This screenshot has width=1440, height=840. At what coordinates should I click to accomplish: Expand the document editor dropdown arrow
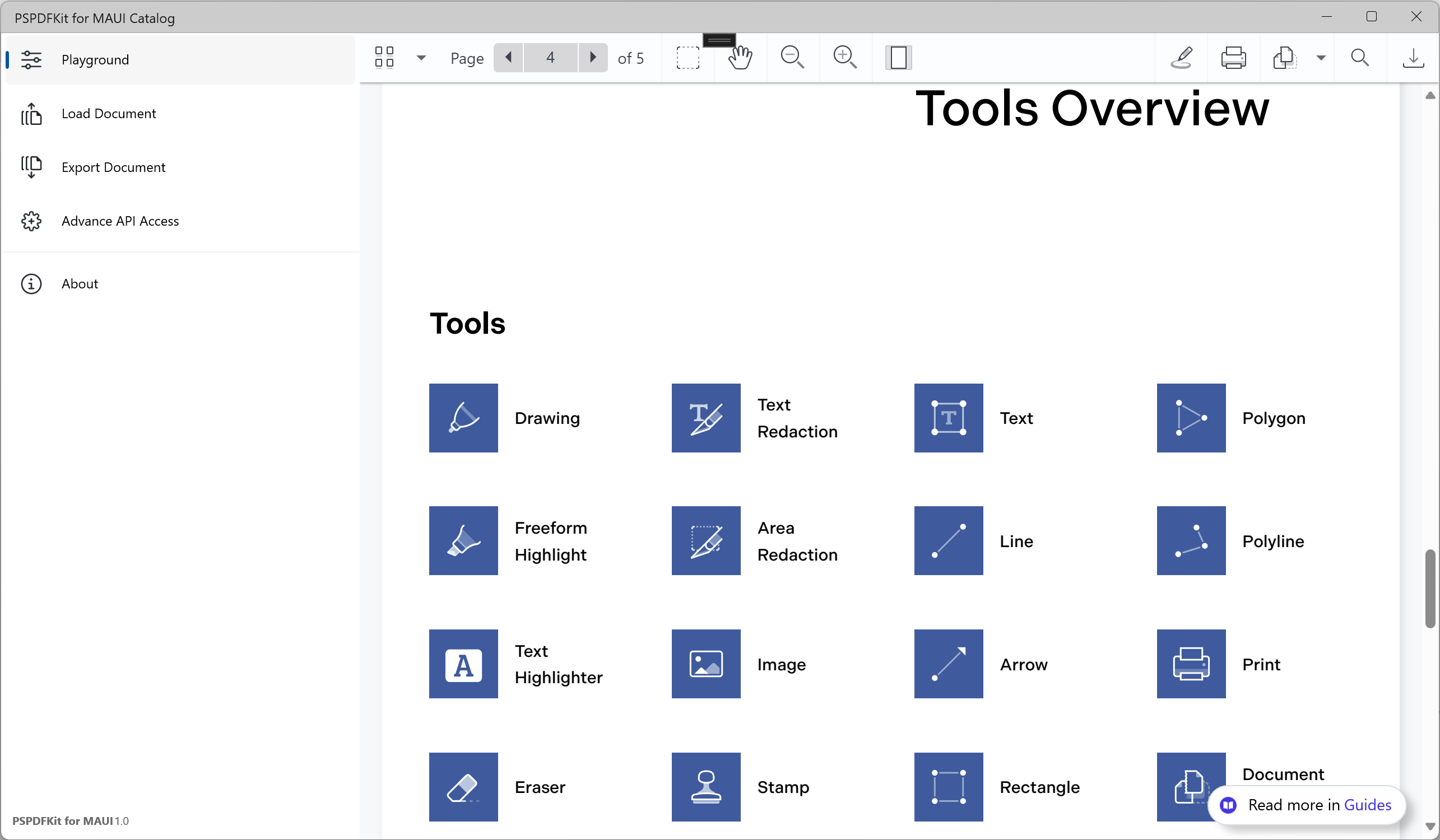coord(1321,58)
